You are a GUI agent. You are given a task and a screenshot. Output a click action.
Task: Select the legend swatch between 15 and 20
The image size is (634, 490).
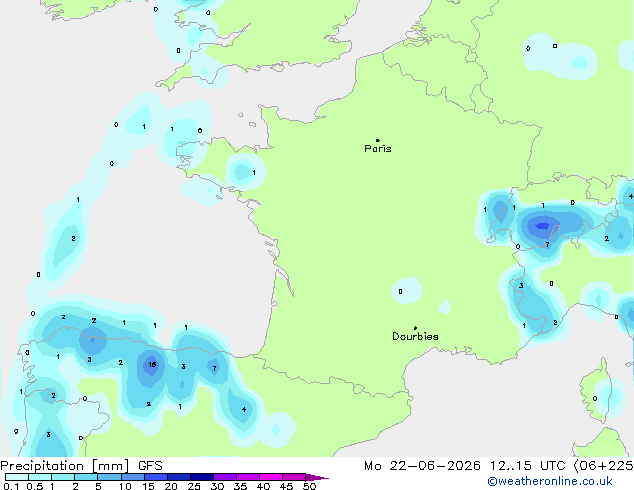point(156,477)
